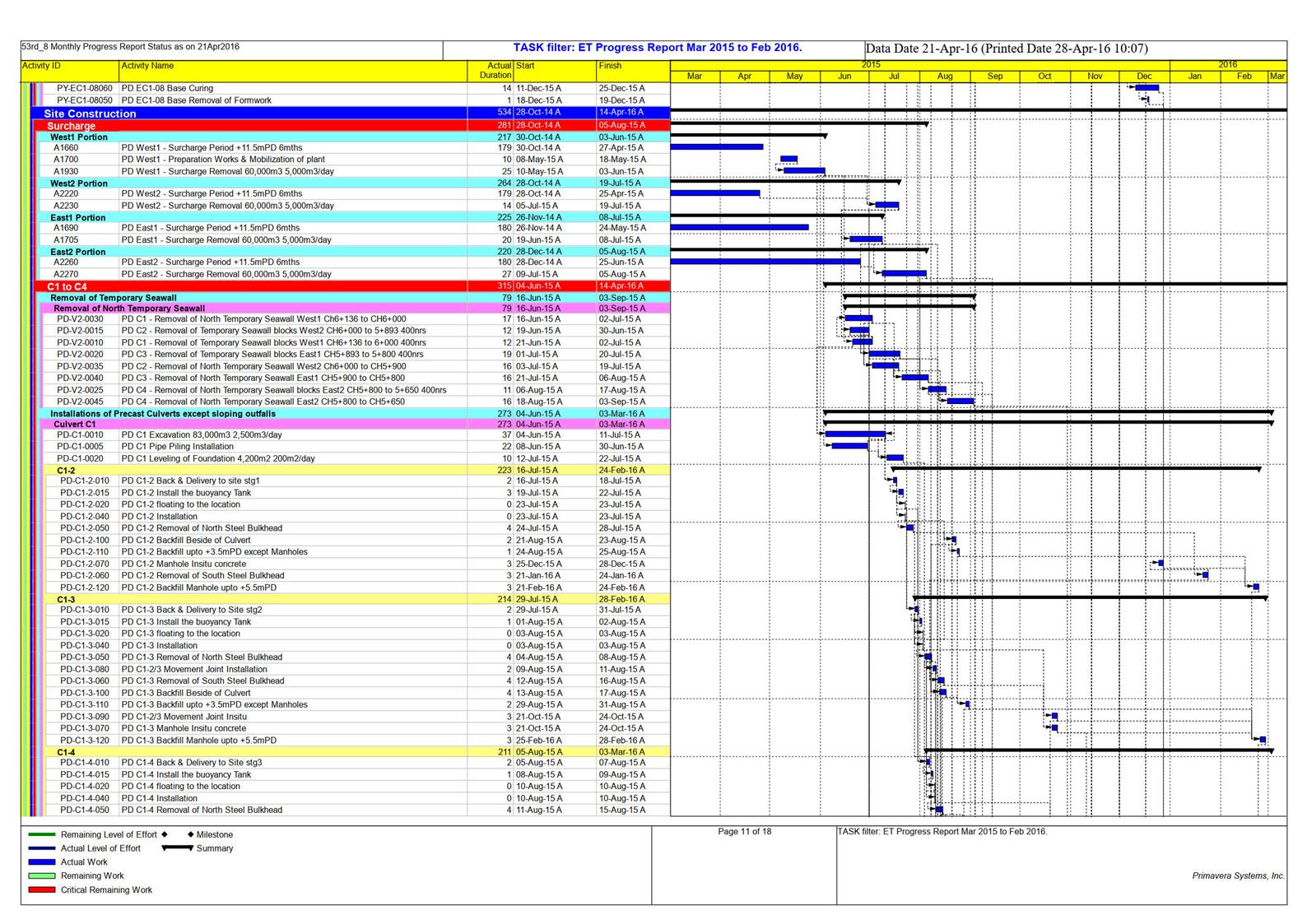Select the yellow C1-2 group band

pos(359,471)
